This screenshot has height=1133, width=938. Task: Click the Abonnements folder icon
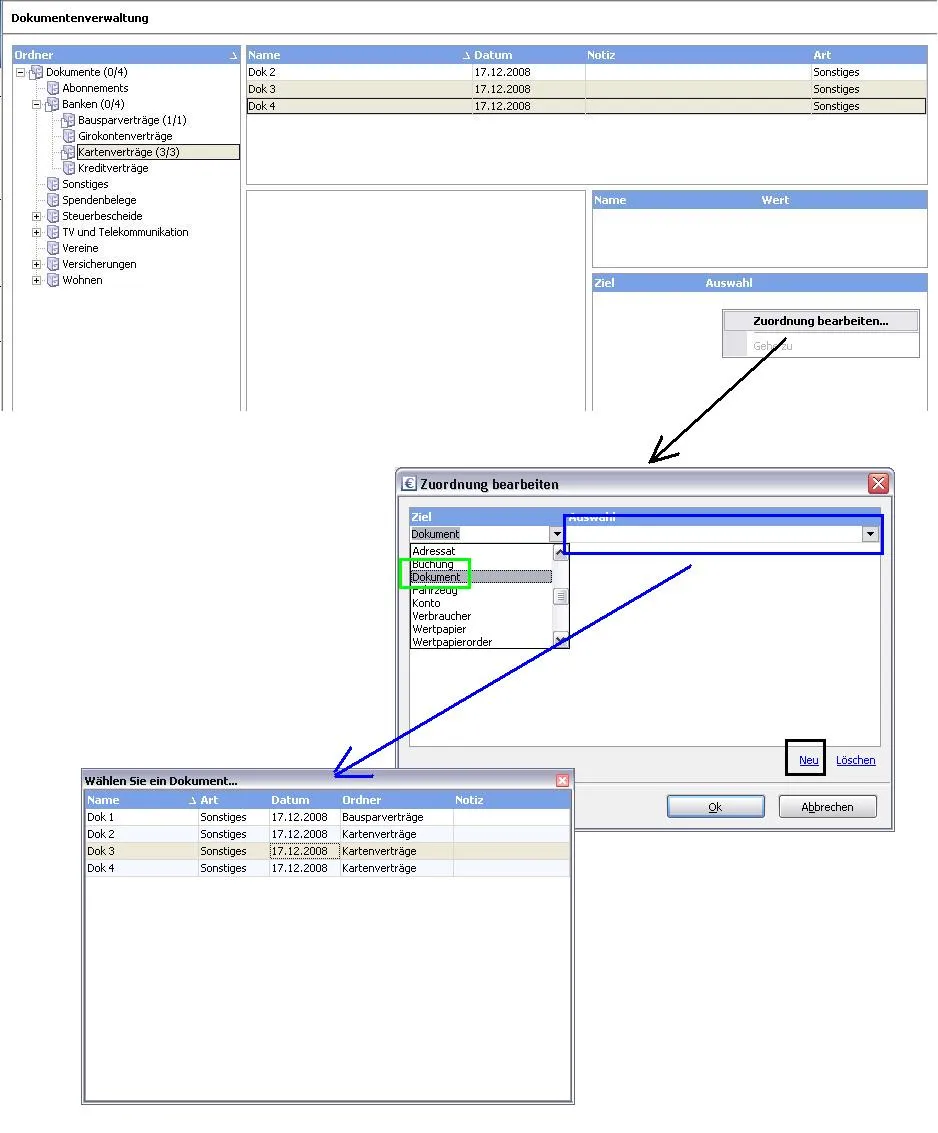coord(53,88)
